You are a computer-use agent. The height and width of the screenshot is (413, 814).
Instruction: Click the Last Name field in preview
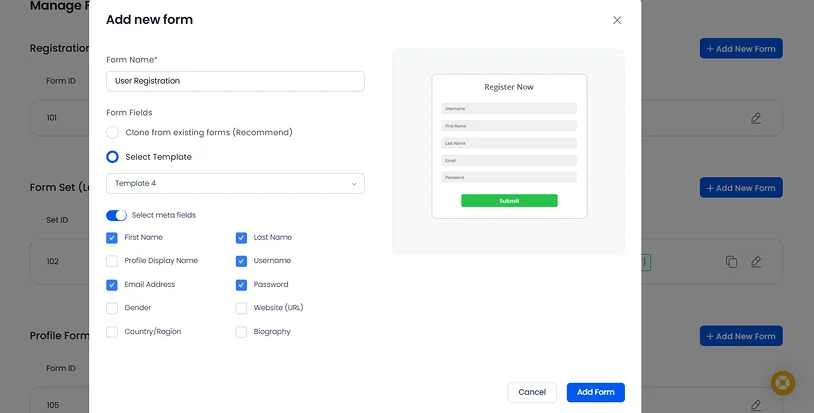click(x=509, y=143)
